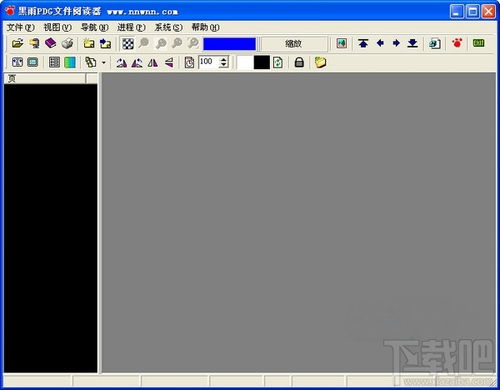Toggle the color gradient display button
This screenshot has height=390, width=500.
pyautogui.click(x=70, y=62)
